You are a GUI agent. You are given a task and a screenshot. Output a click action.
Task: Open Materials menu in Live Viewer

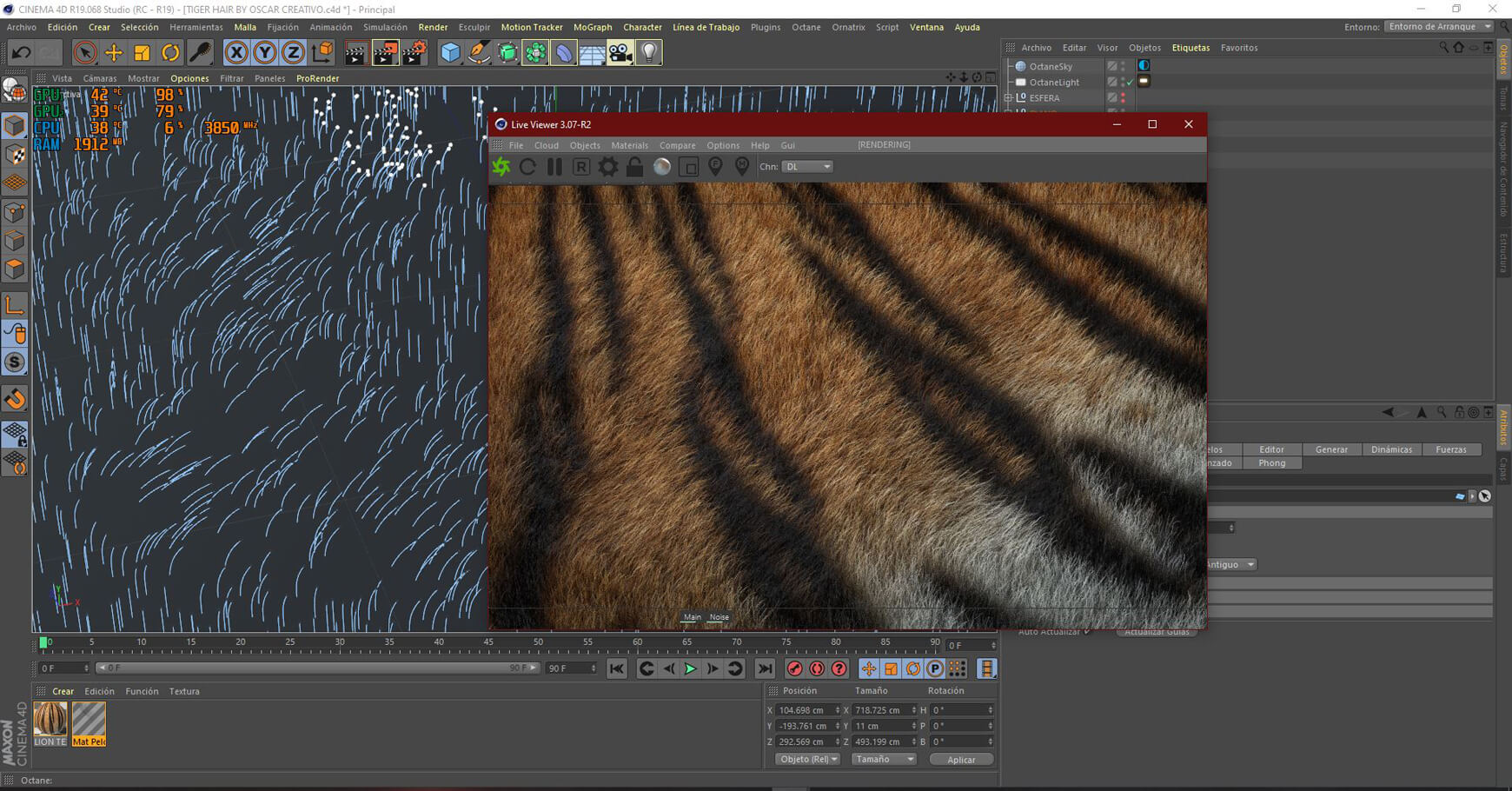[x=629, y=145]
